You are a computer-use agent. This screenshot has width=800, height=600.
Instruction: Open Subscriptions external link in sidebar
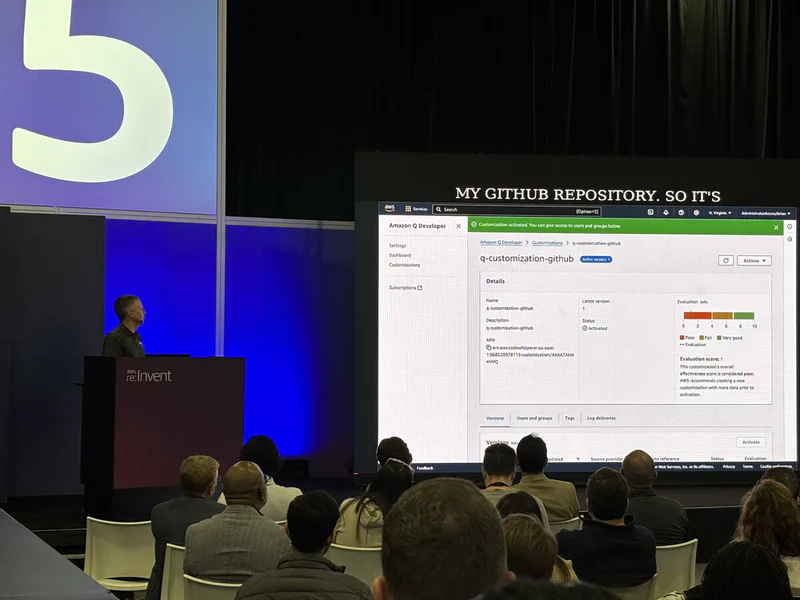click(405, 287)
